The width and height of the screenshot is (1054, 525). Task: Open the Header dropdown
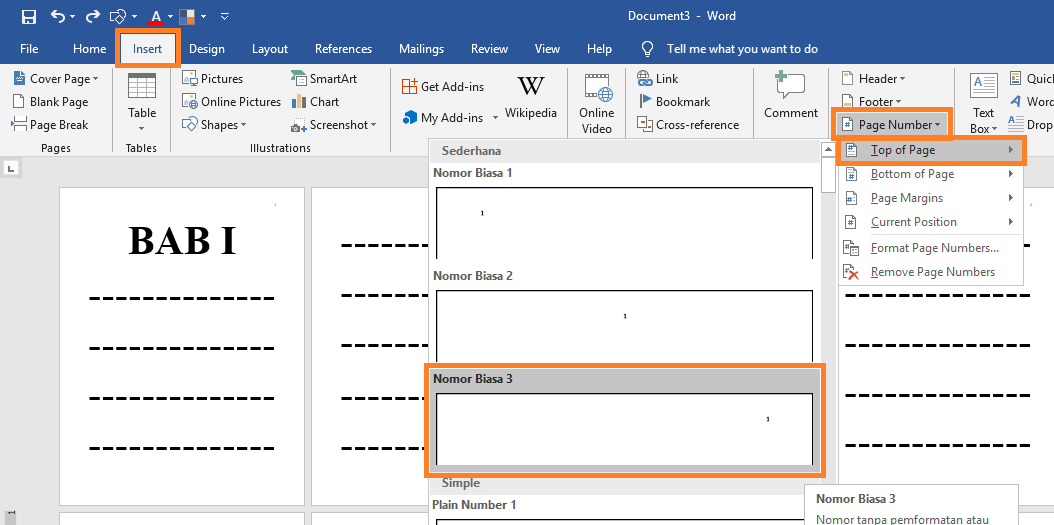pos(873,79)
